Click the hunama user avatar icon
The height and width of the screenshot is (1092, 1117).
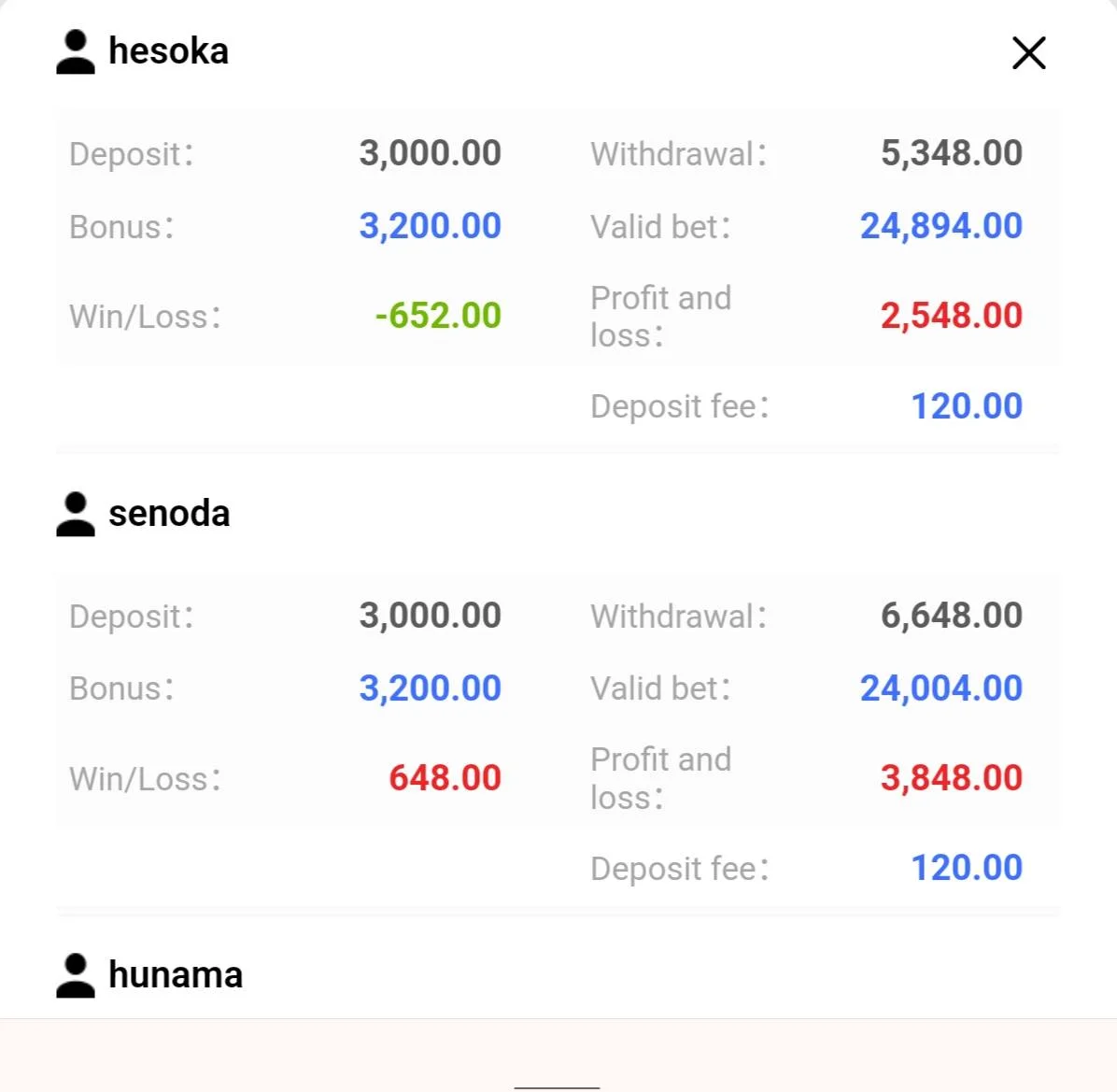(76, 975)
